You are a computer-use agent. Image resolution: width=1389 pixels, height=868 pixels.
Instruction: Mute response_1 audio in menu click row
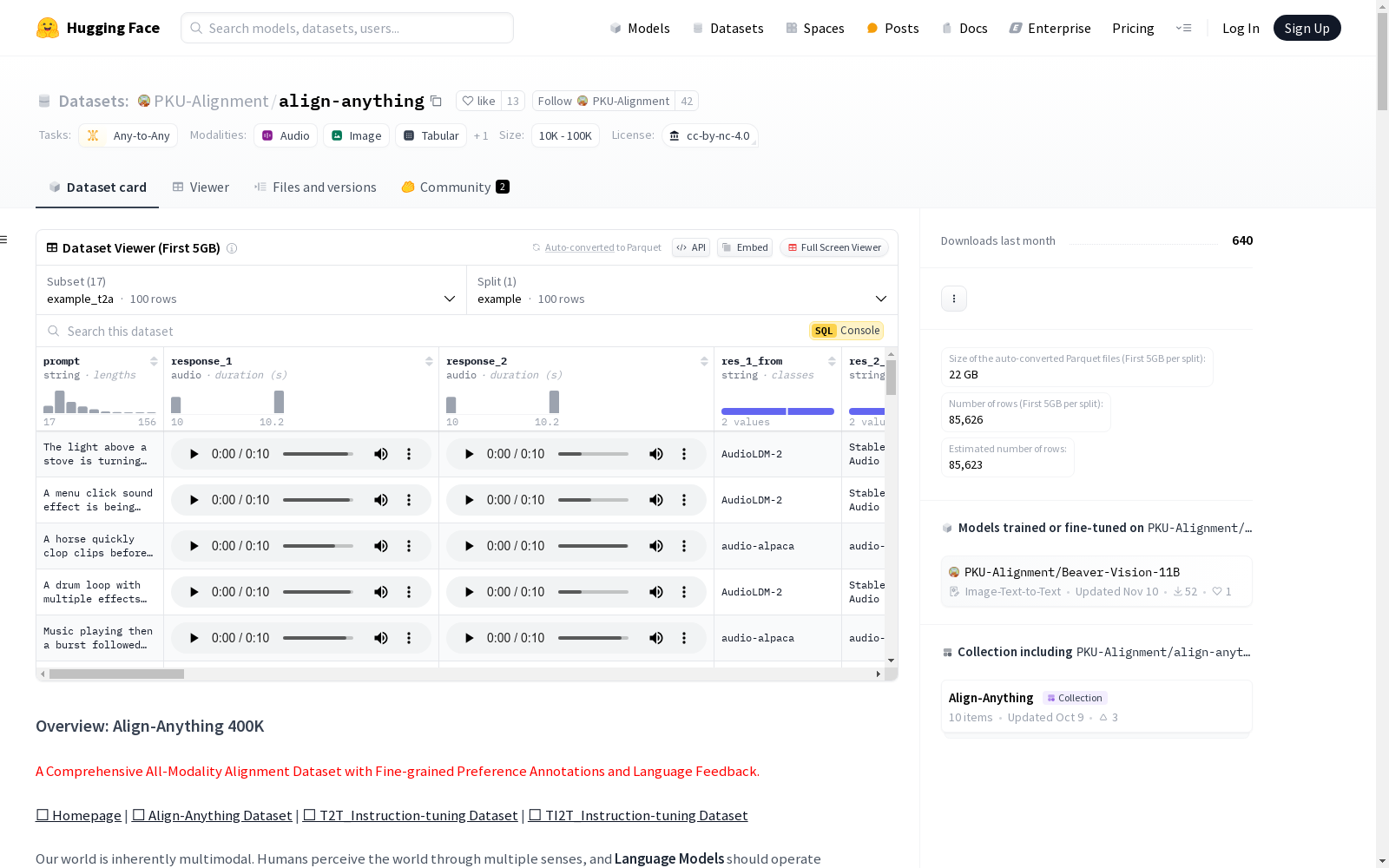381,500
